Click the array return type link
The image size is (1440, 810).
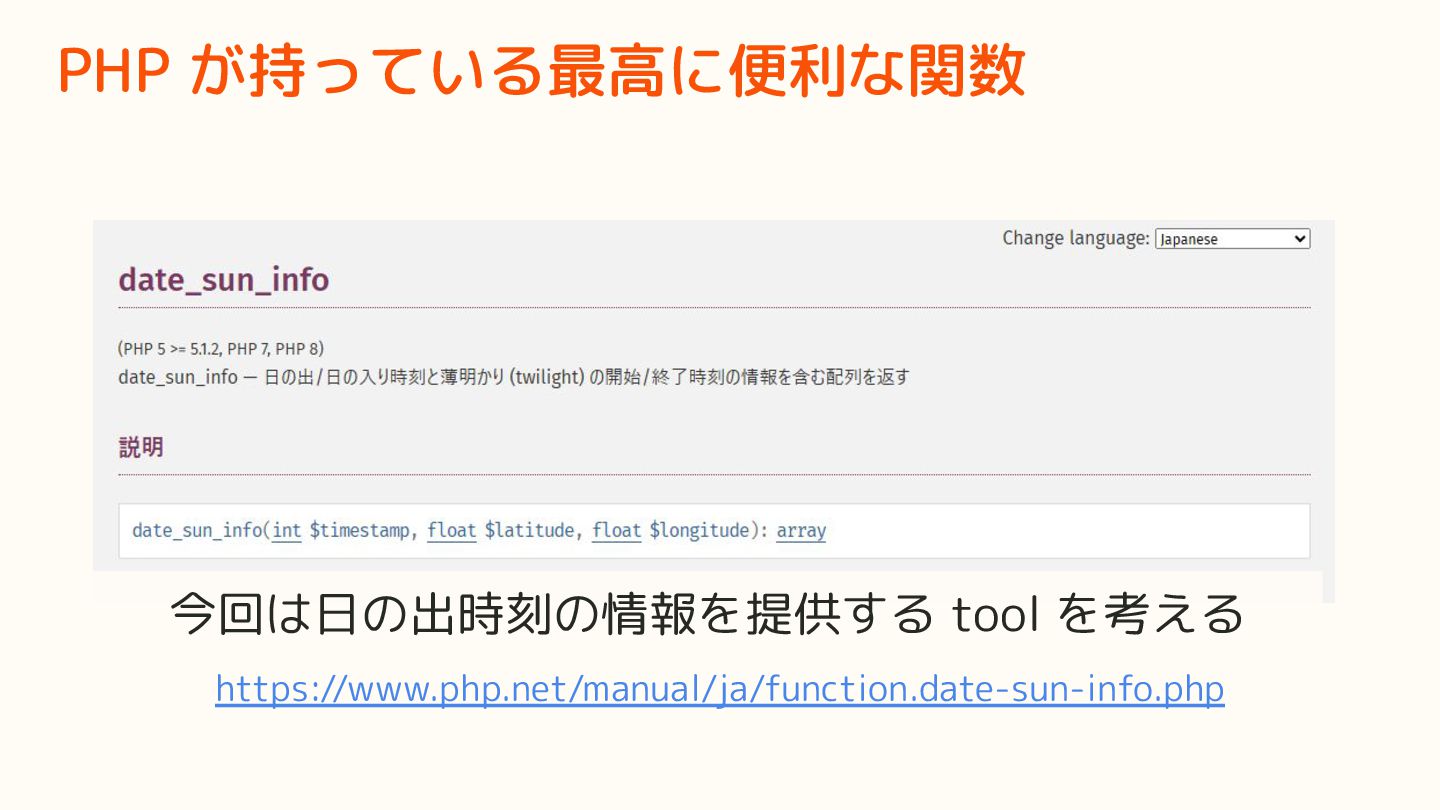click(x=801, y=531)
